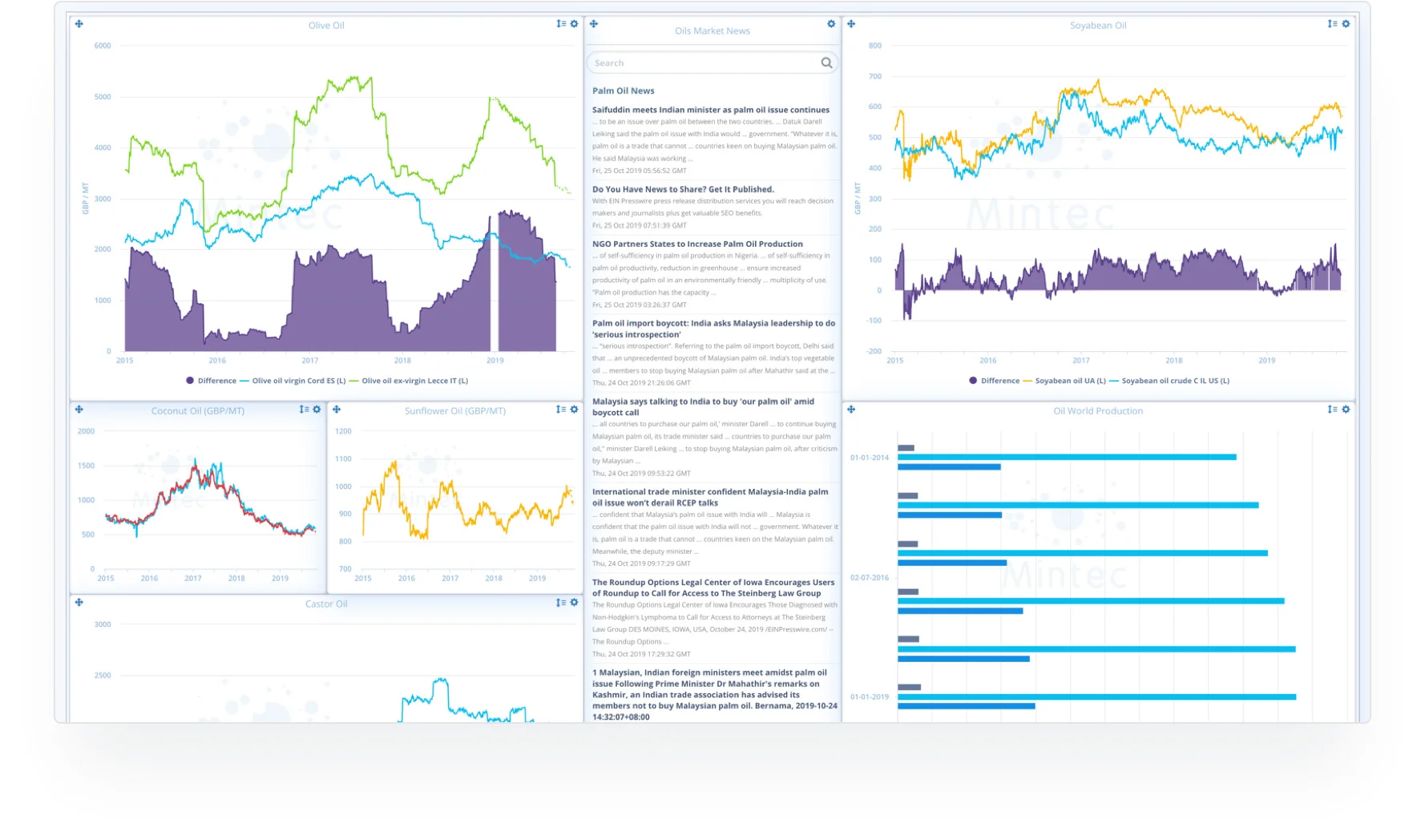The width and height of the screenshot is (1425, 840).
Task: Open 'Do You Have News to Share?' headline
Action: click(x=683, y=189)
